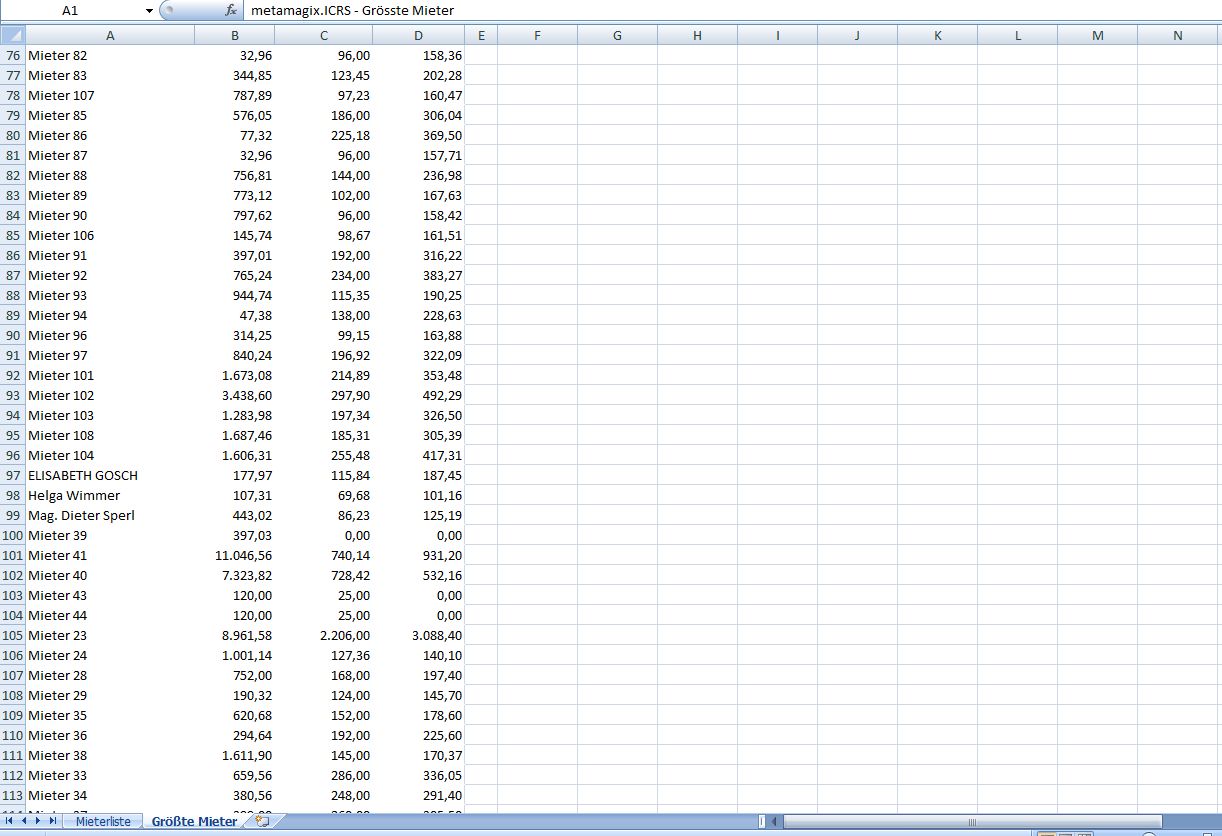
Task: Click value '2.206,00' in column C
Action: tap(345, 635)
